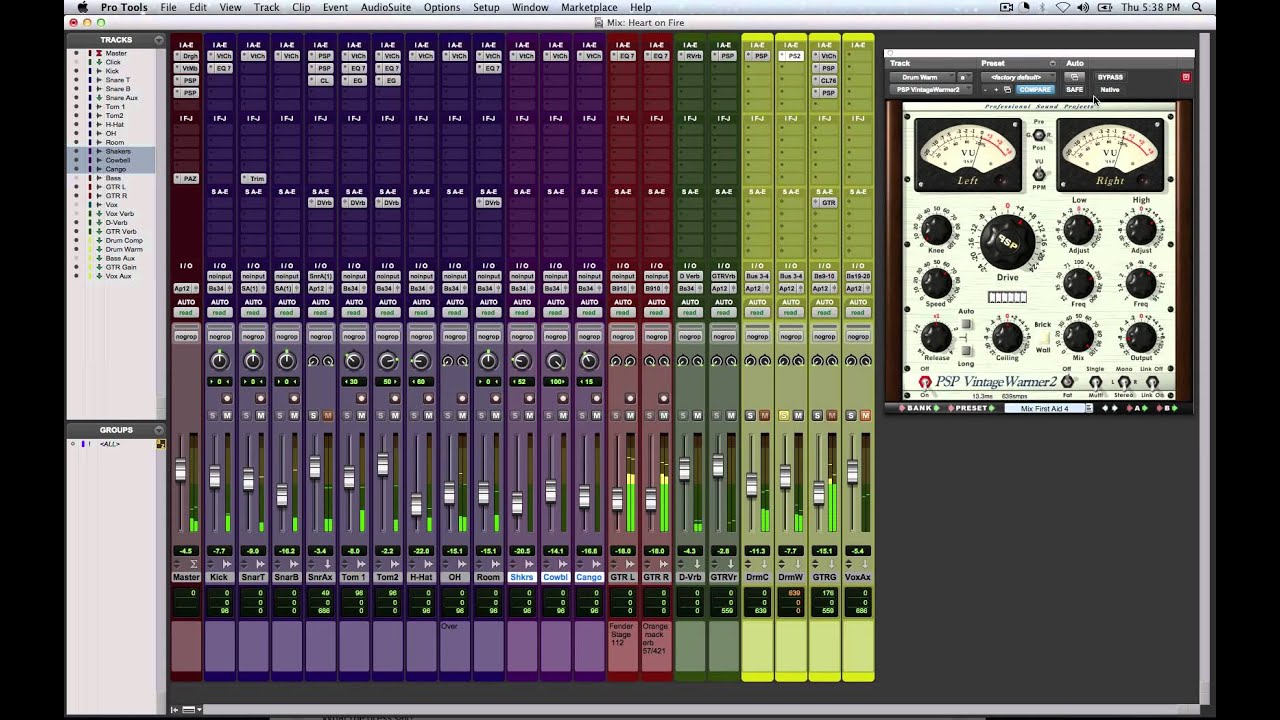Open the GTR send on GTRG channel
The width and height of the screenshot is (1280, 720).
click(825, 203)
